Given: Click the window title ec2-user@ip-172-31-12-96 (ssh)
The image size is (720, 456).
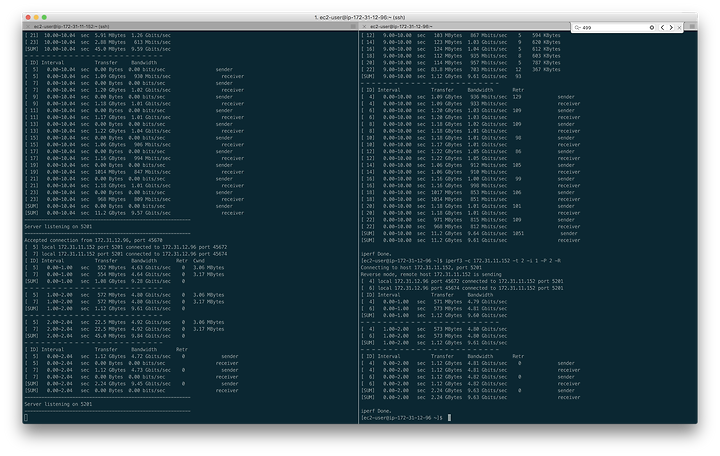Looking at the screenshot, I should 360,17.
